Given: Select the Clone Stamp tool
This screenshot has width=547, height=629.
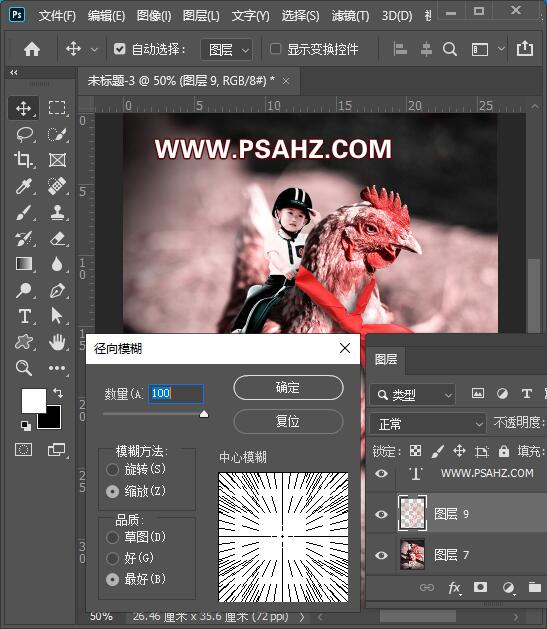Looking at the screenshot, I should (x=58, y=212).
